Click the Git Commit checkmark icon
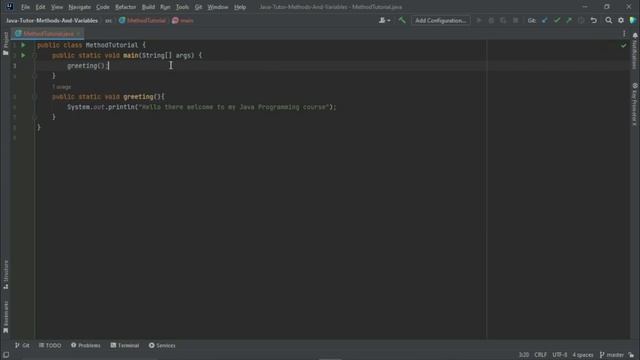This screenshot has height=360, width=640. (557, 20)
